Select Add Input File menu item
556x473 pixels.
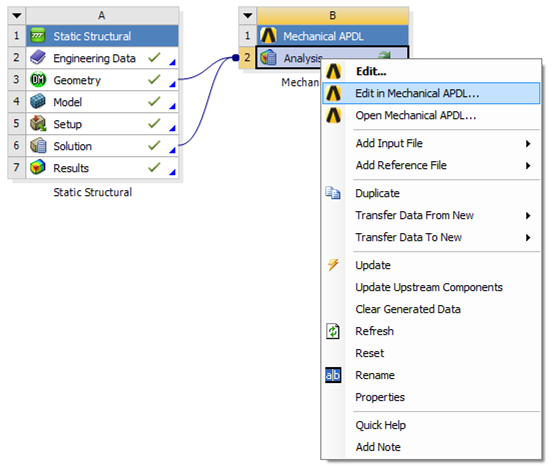[431, 143]
